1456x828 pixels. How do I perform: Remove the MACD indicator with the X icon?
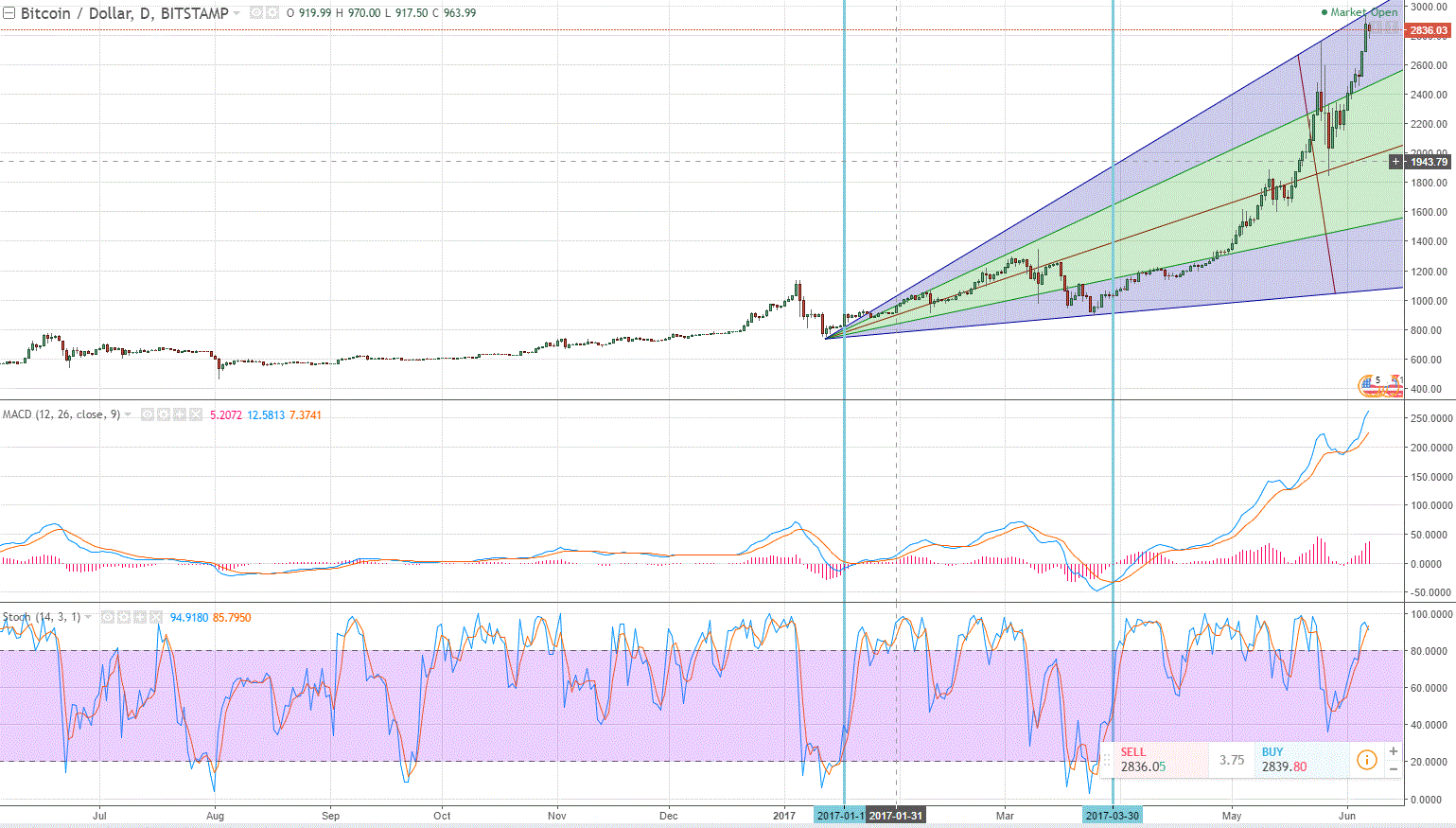coord(196,414)
